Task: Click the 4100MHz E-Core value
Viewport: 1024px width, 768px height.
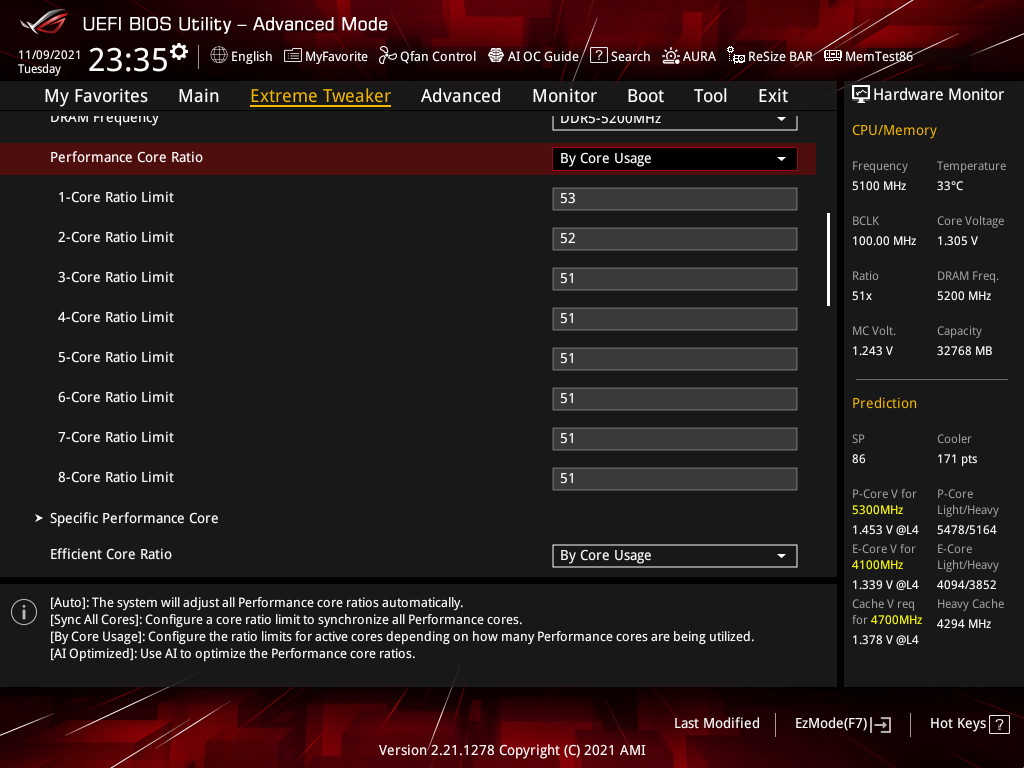Action: tap(877, 564)
